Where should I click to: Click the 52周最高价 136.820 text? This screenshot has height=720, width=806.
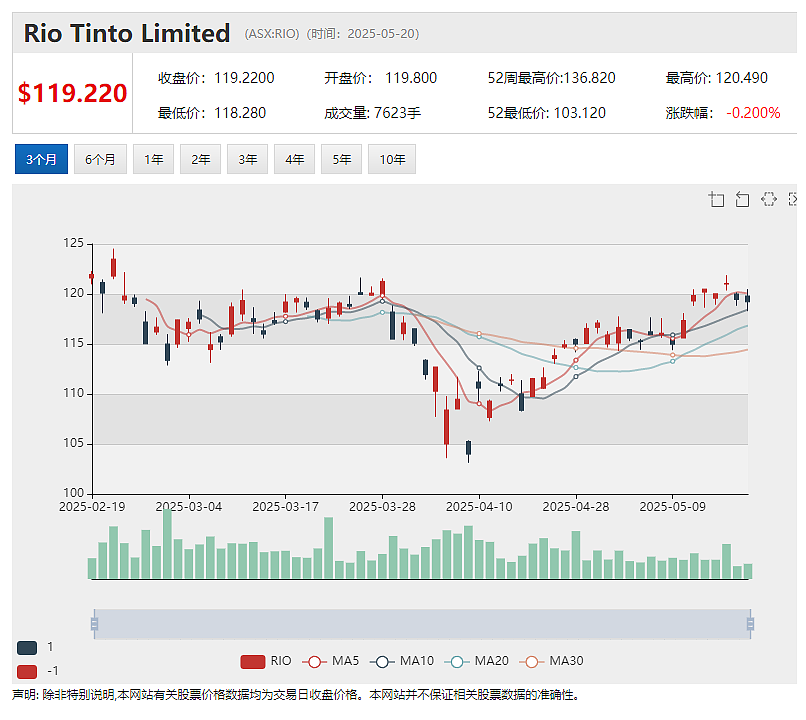point(552,78)
